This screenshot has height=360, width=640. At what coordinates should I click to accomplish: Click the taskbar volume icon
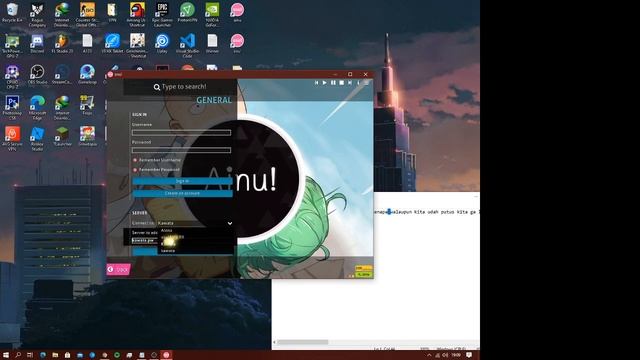(x=445, y=355)
